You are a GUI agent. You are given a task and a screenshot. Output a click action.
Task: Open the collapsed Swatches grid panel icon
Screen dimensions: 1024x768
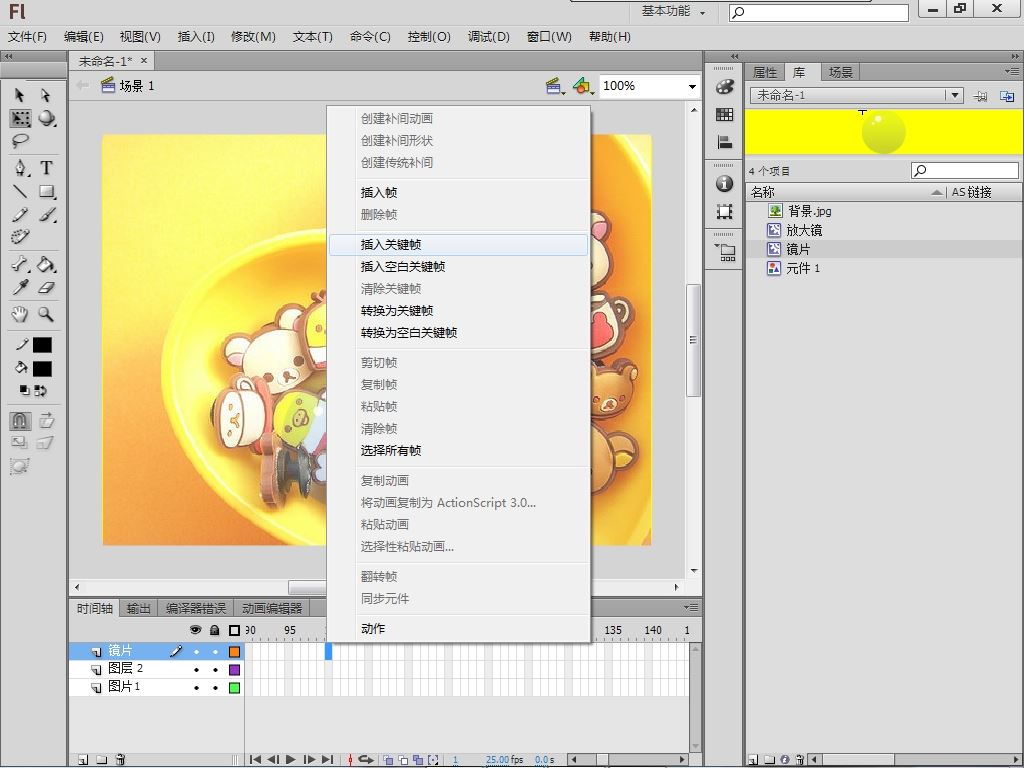[724, 115]
